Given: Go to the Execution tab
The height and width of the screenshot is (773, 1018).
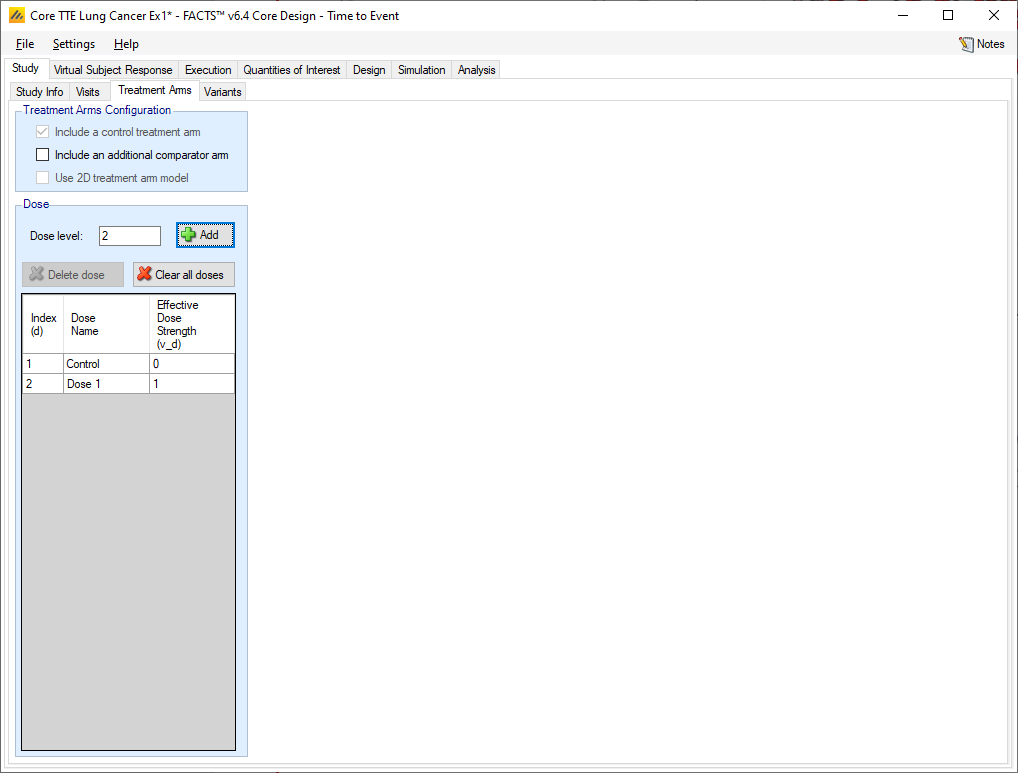Looking at the screenshot, I should tap(208, 70).
